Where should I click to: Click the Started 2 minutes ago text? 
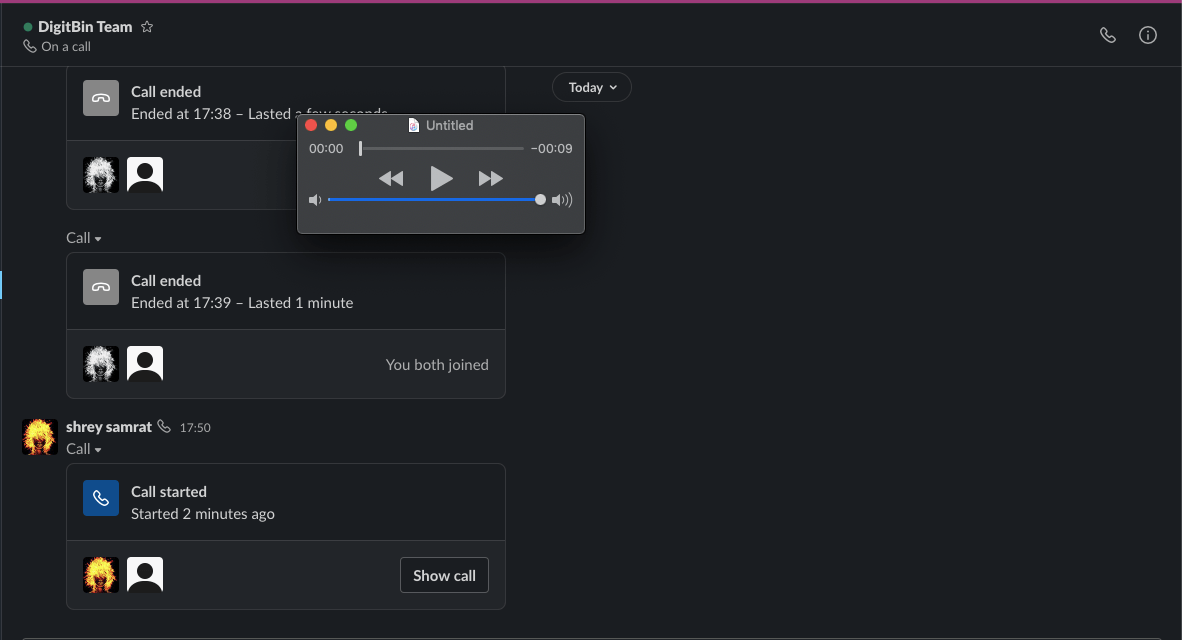coord(203,514)
